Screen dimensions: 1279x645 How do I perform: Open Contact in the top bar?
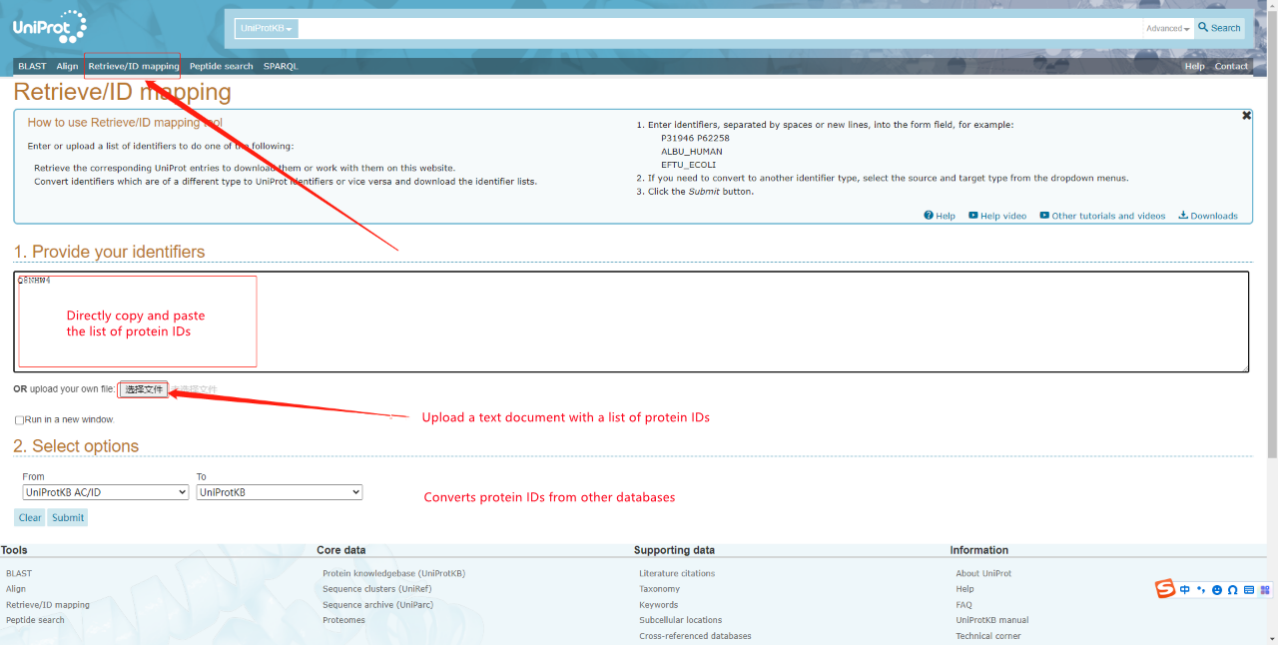tap(1231, 66)
